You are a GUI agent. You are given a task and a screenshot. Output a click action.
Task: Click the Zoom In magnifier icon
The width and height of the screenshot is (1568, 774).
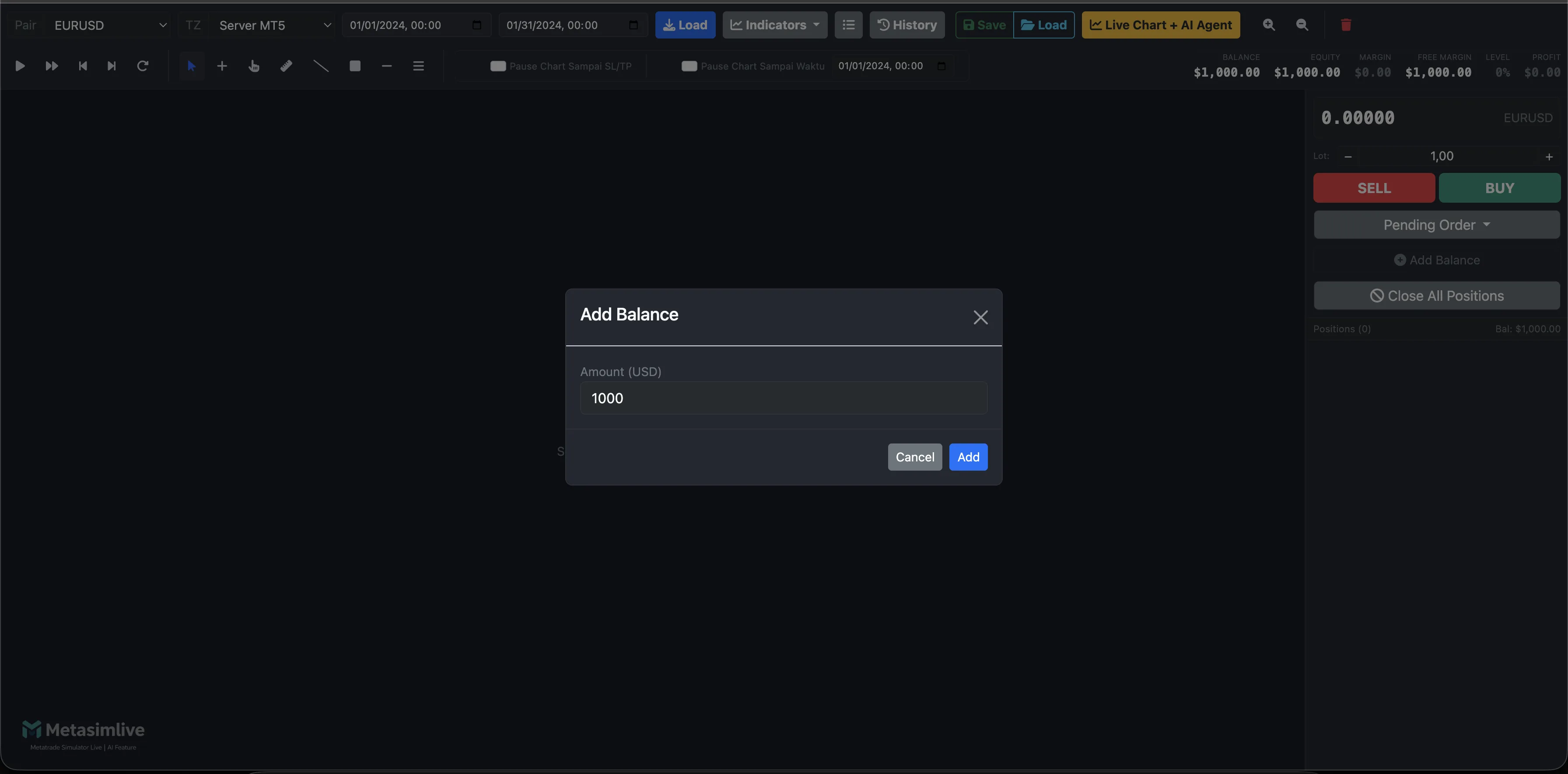(x=1269, y=25)
